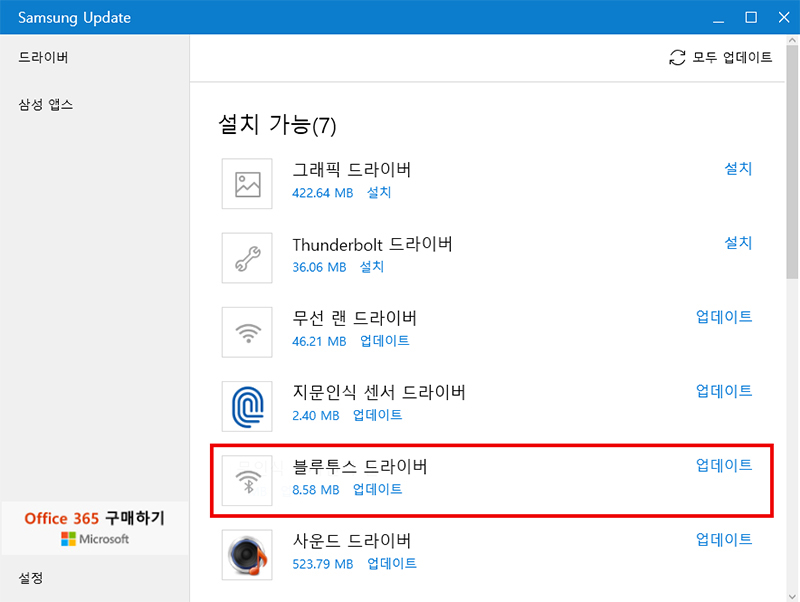Screen dimensions: 800x602
Task: Click the 46.21 MB size text
Action: pos(319,341)
